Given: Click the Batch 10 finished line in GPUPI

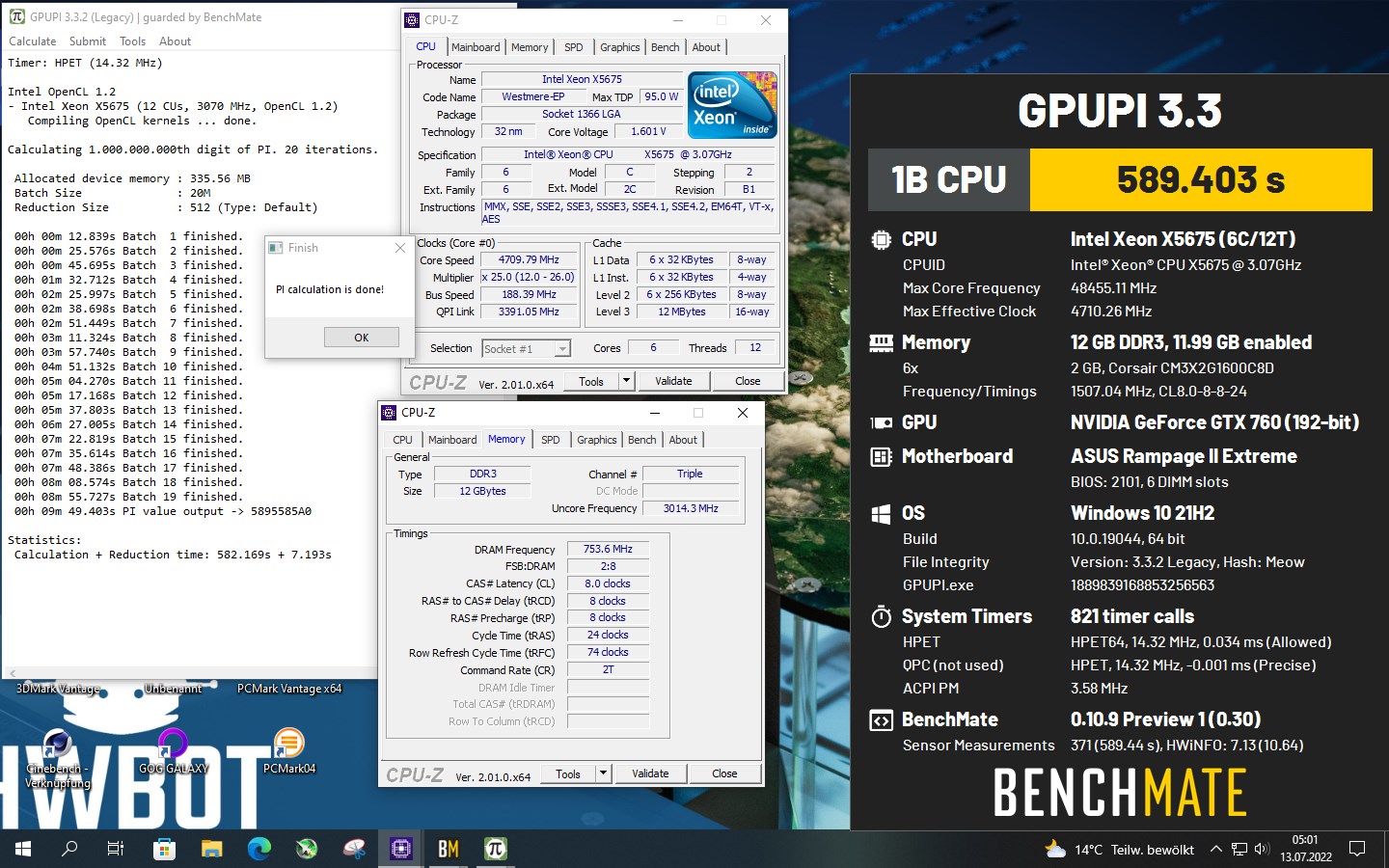Looking at the screenshot, I should click(127, 366).
